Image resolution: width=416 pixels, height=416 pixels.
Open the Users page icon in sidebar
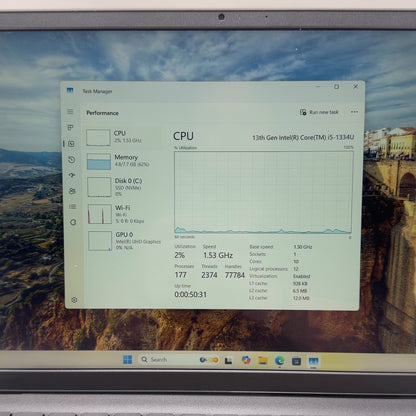coord(72,191)
